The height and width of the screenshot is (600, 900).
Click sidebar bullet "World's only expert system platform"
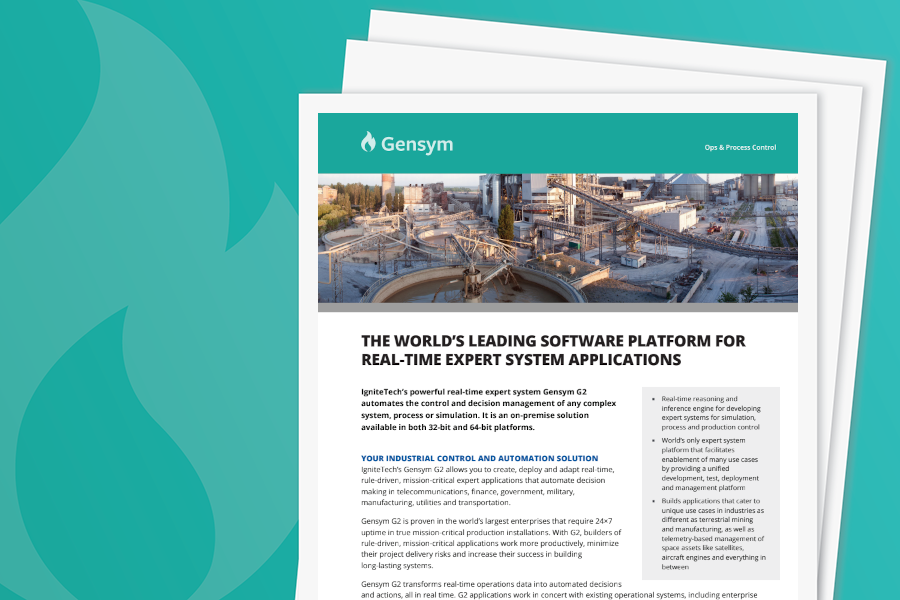click(x=709, y=464)
